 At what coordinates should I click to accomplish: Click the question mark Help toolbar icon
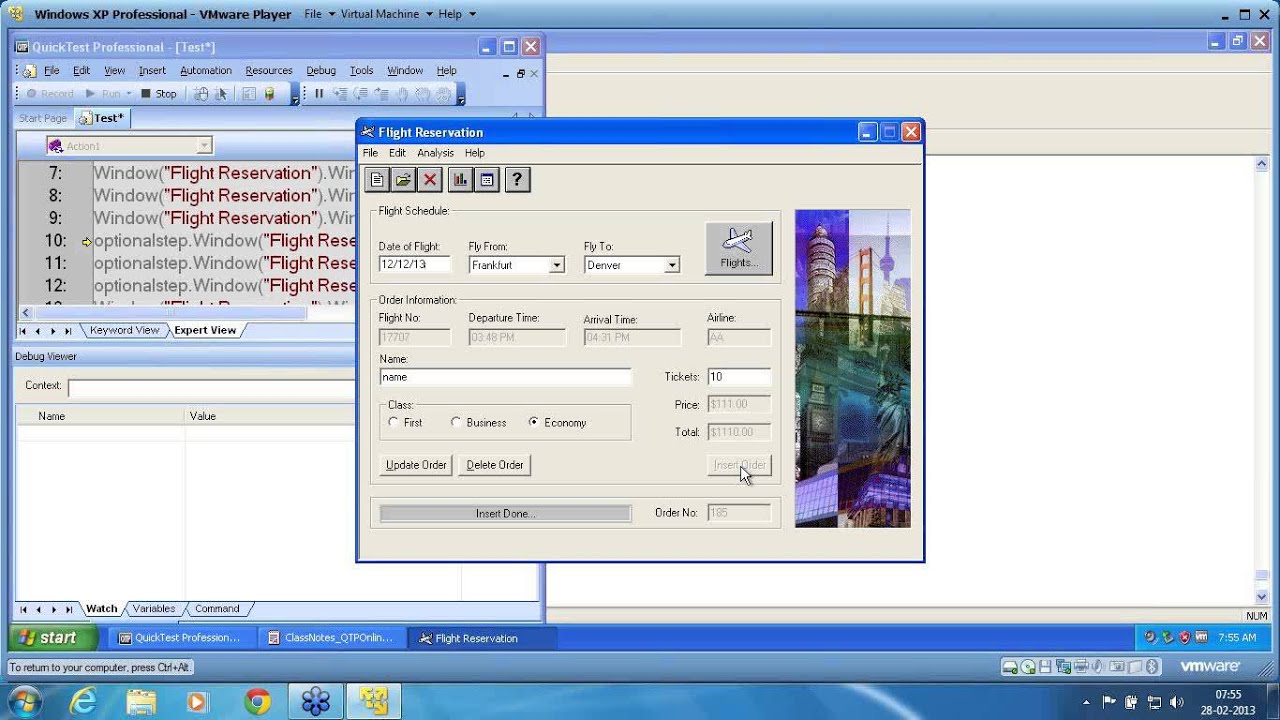(516, 180)
